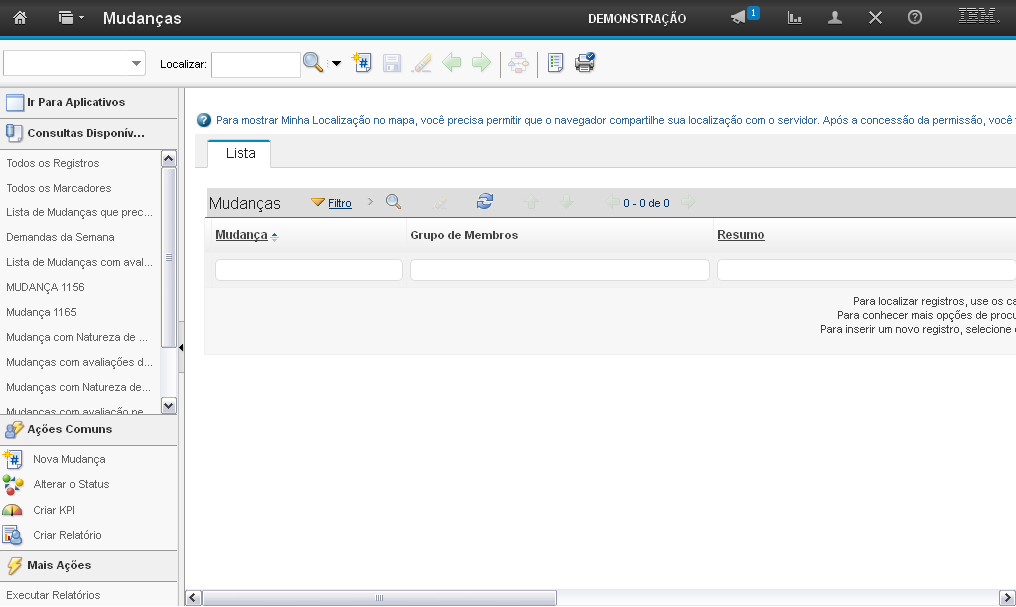Open the reports chart icon in header
Image resolution: width=1016 pixels, height=607 pixels.
(x=795, y=18)
